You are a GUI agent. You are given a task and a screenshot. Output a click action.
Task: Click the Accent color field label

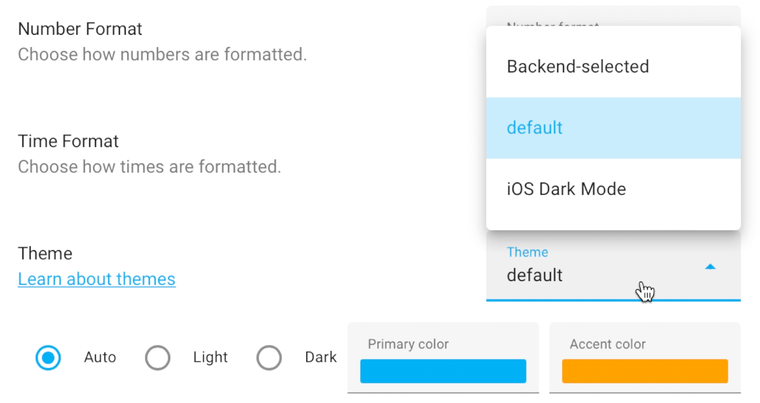tap(608, 344)
